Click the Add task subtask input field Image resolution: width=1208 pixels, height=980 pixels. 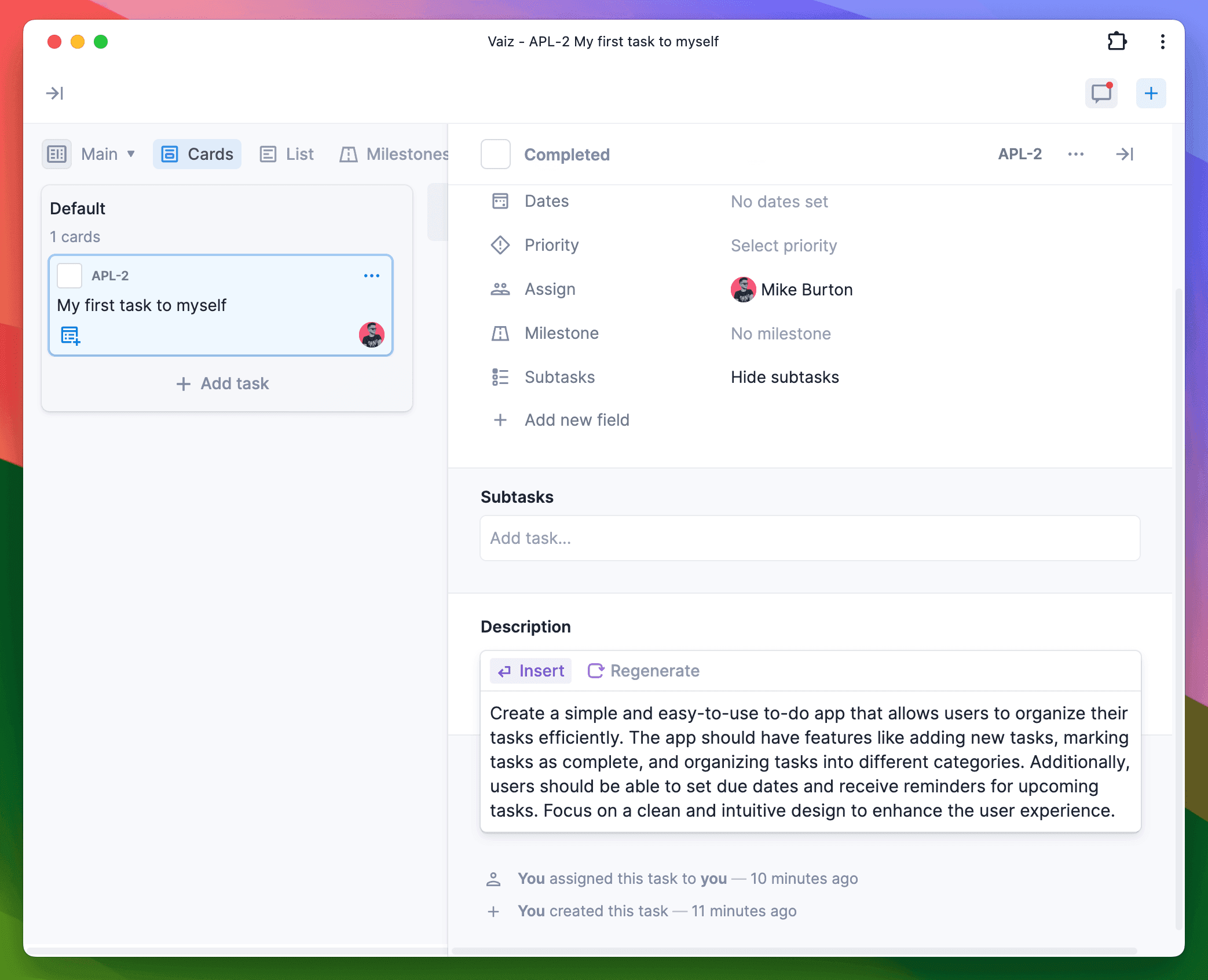coord(810,538)
